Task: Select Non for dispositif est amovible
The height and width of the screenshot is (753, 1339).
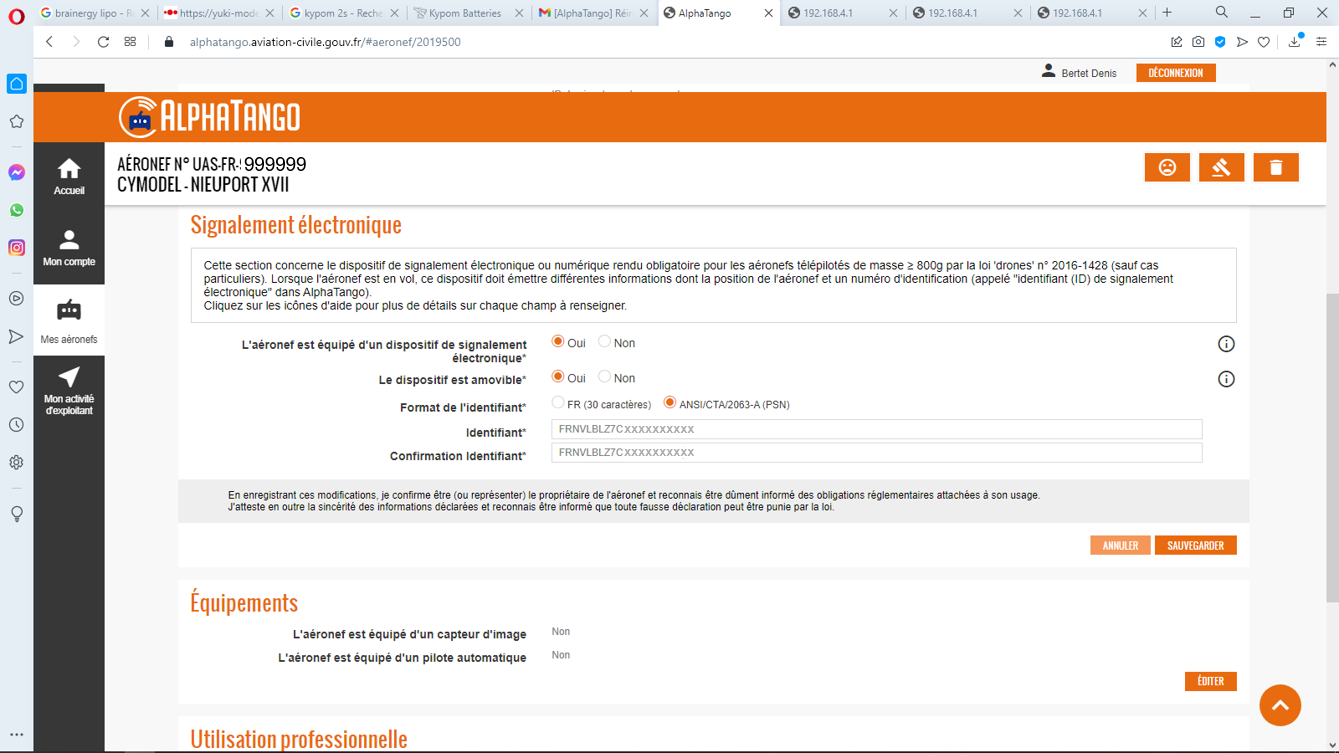Action: (x=604, y=377)
